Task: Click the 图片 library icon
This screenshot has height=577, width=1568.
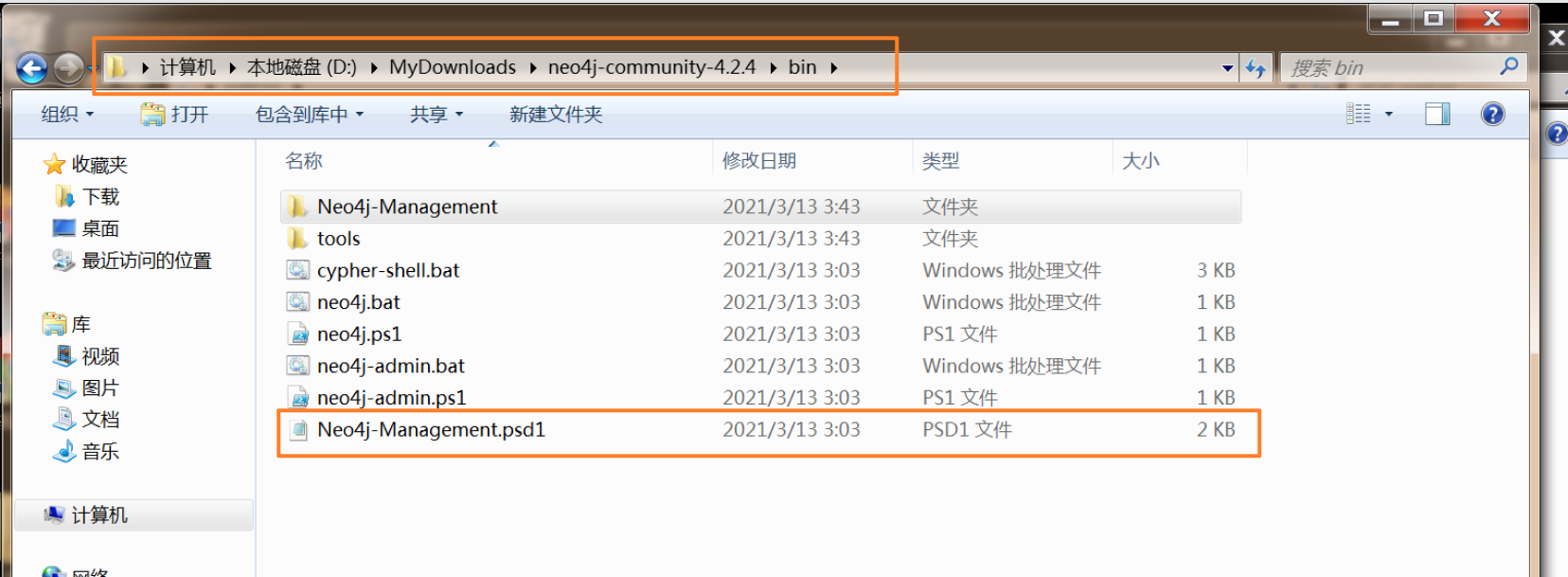Action: [64, 388]
